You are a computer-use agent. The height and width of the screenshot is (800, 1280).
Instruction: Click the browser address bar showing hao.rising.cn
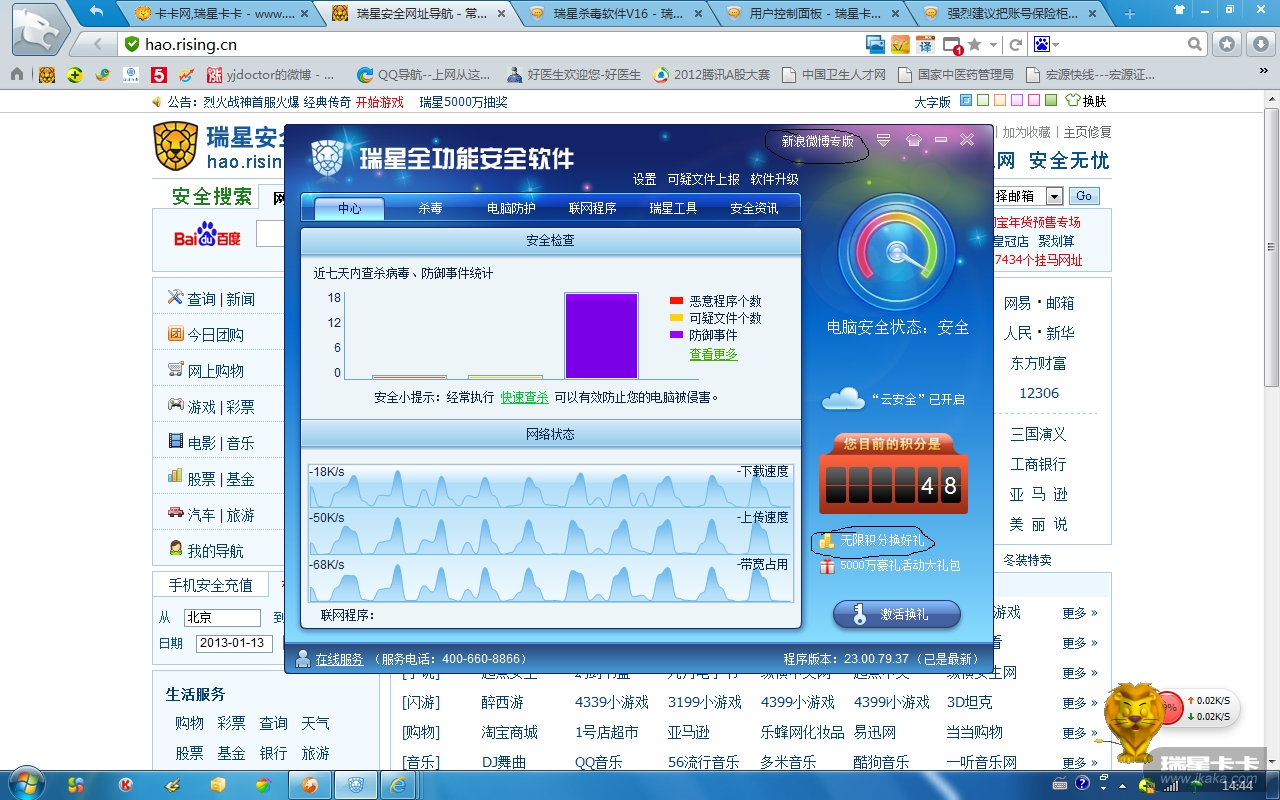click(490, 45)
